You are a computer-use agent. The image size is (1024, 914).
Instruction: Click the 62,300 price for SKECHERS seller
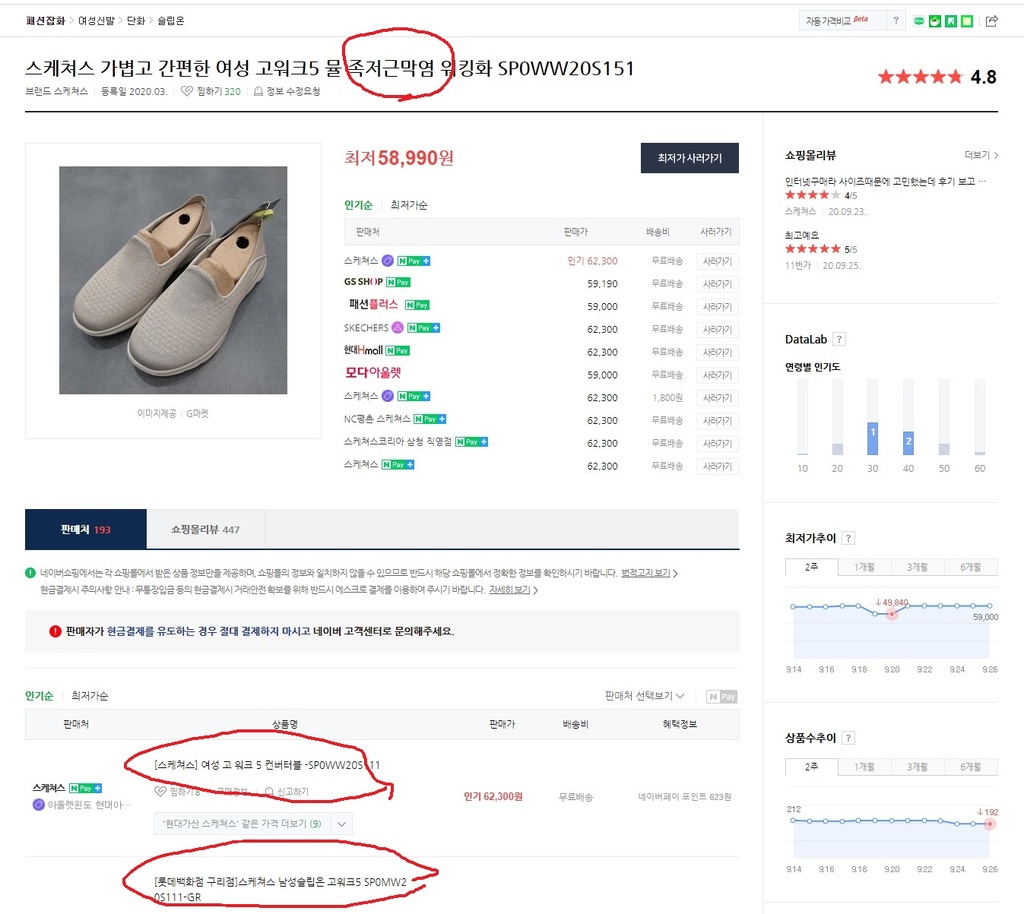tap(602, 330)
